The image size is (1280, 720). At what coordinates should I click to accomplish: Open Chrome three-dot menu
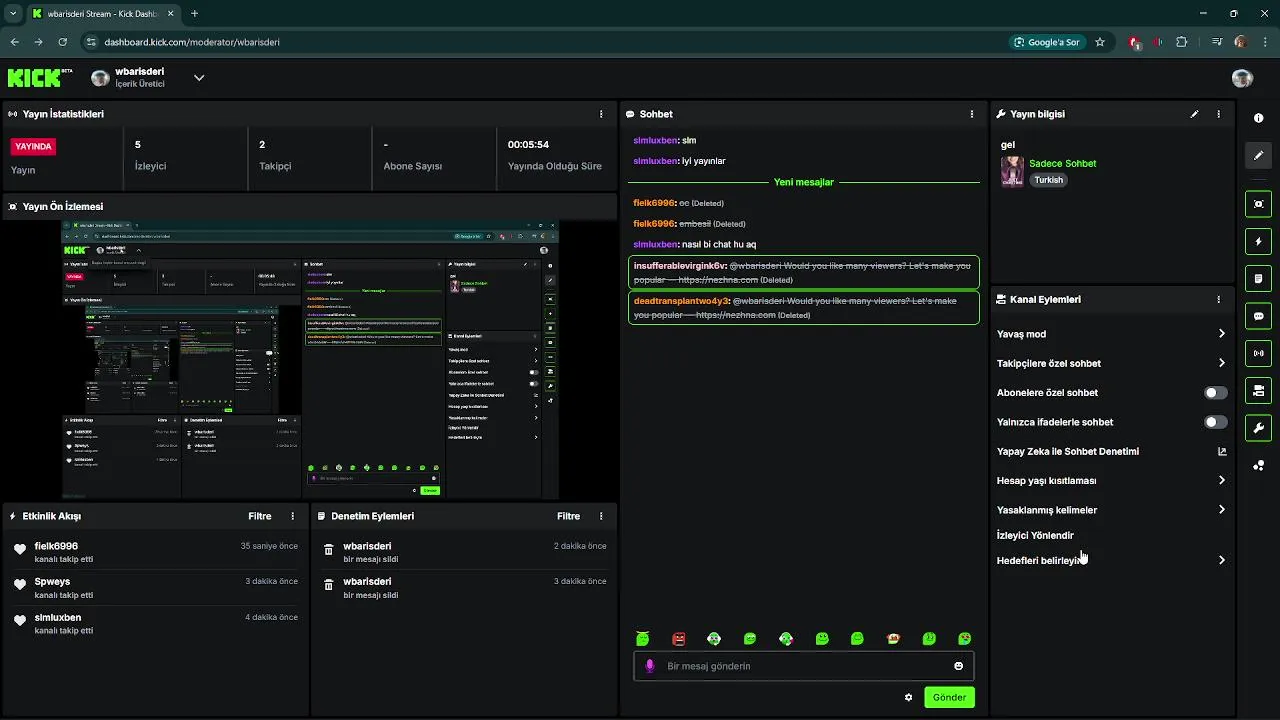1265,42
